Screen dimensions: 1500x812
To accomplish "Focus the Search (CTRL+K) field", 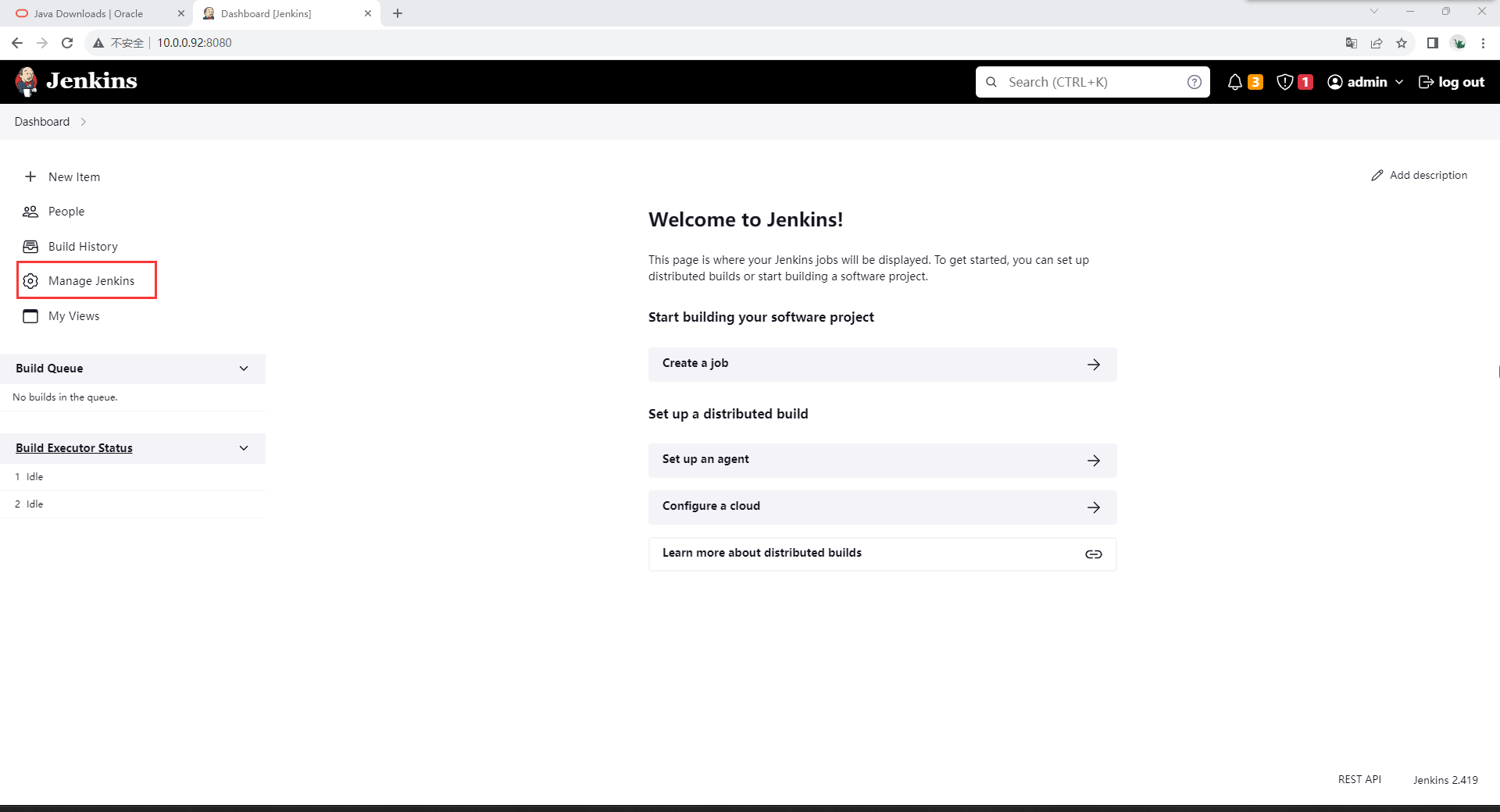I will point(1092,82).
